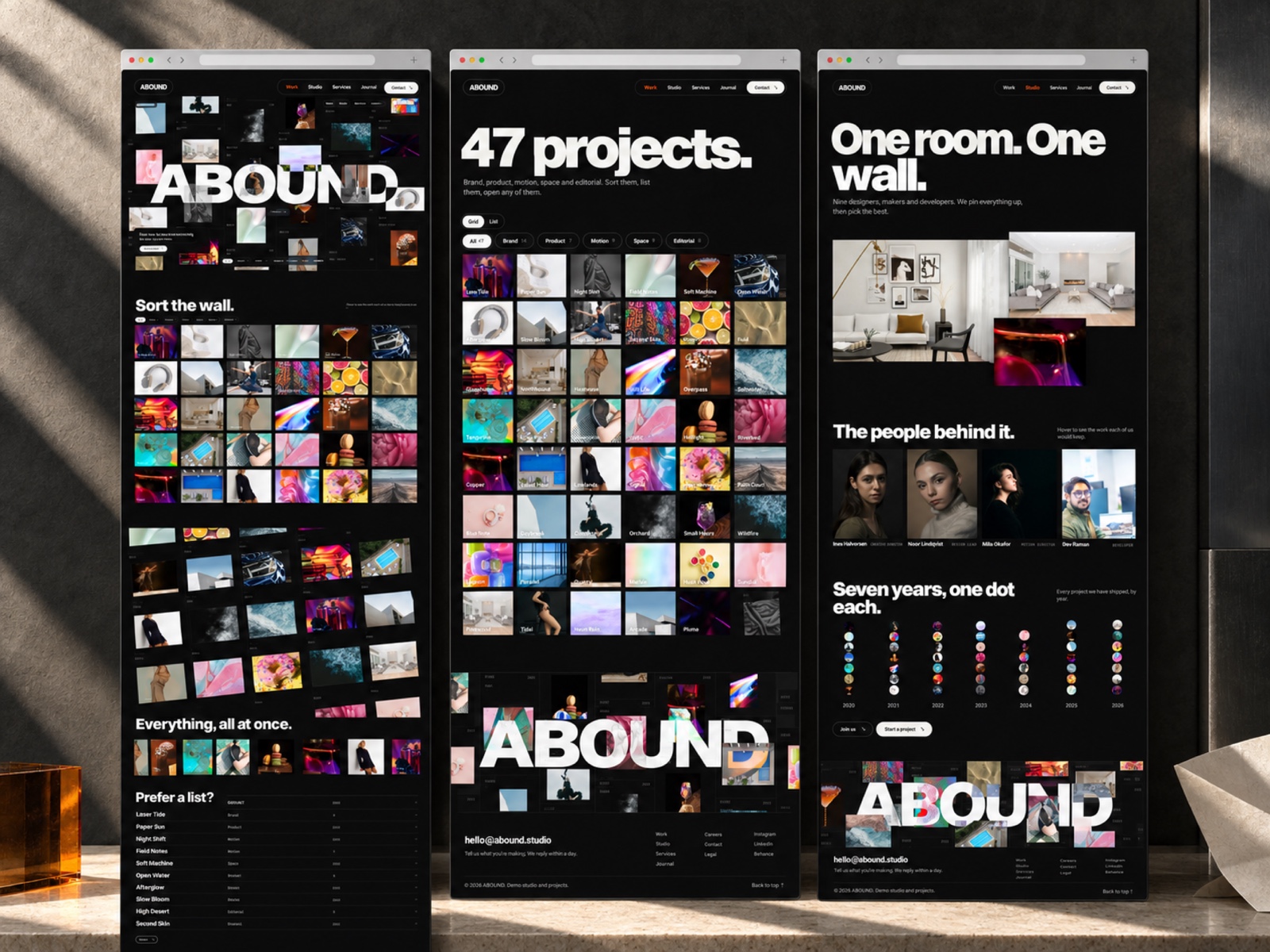
Task: Select the Grid view toggle in middle window
Action: coord(473,221)
